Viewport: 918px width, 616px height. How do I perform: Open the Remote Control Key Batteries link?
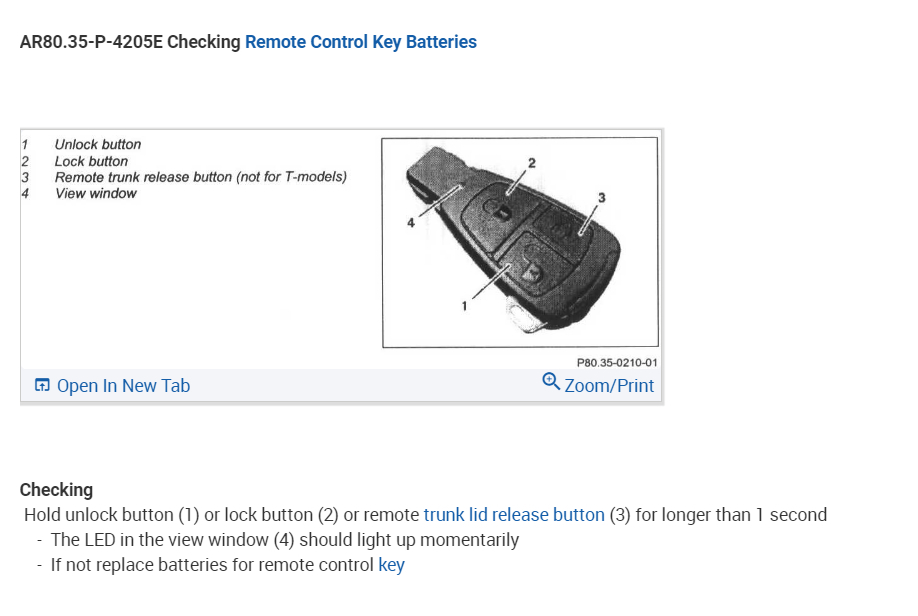click(360, 42)
